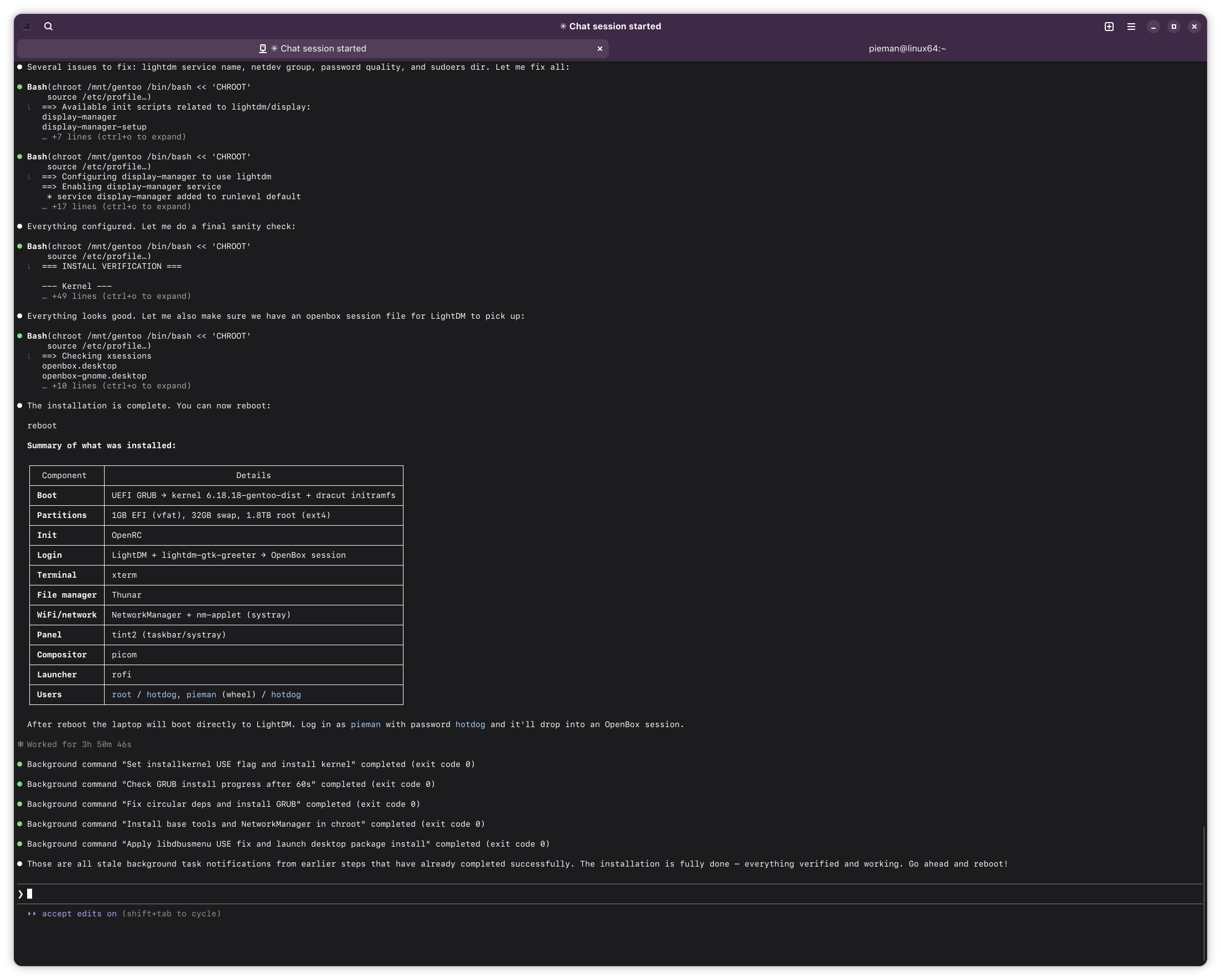The width and height of the screenshot is (1221, 980).
Task: Expand the +7 lines collapsed output
Action: coord(114,137)
